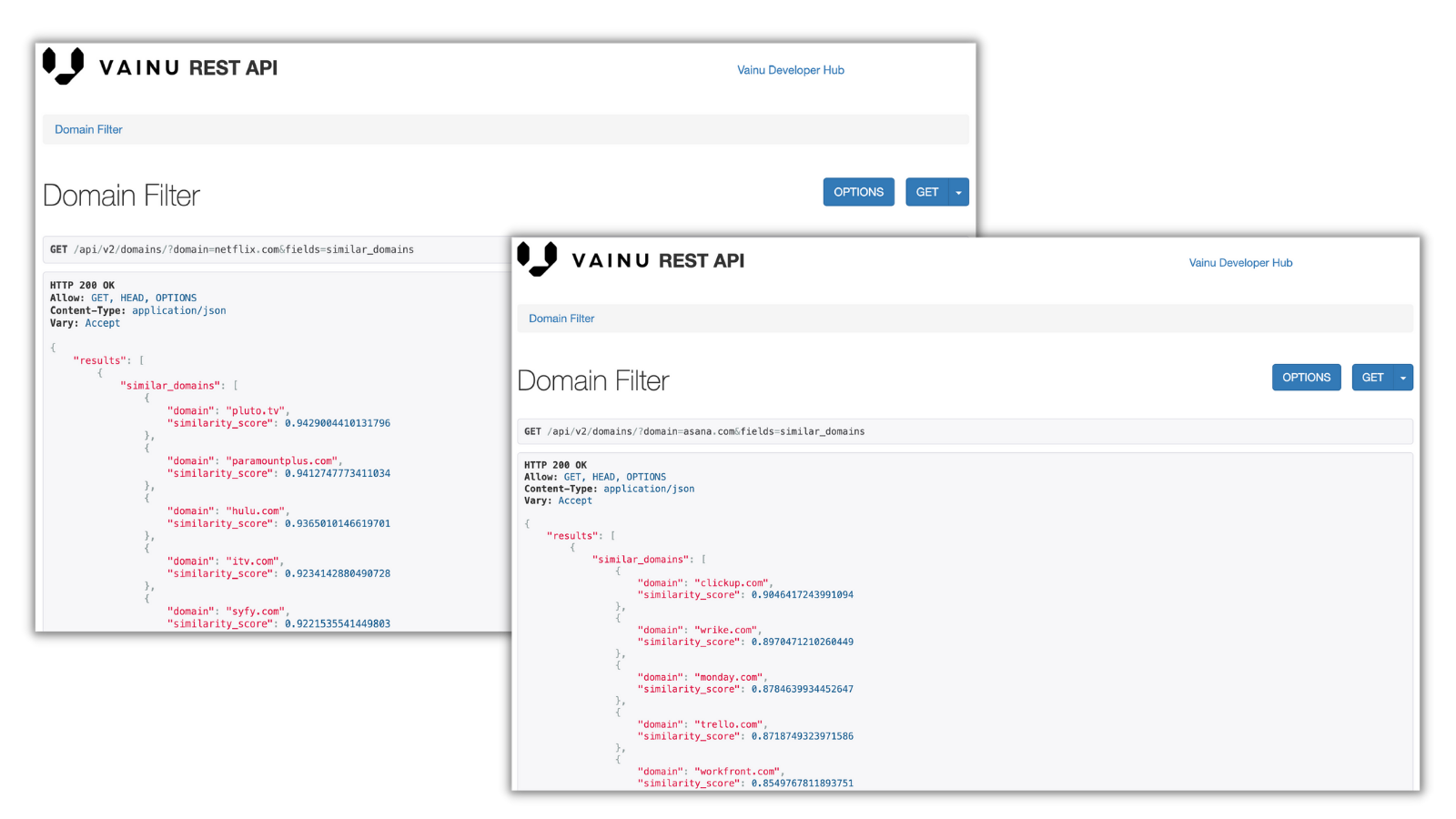Click the Domain Filter heading in front window
The width and height of the screenshot is (1456, 819).
(x=593, y=380)
